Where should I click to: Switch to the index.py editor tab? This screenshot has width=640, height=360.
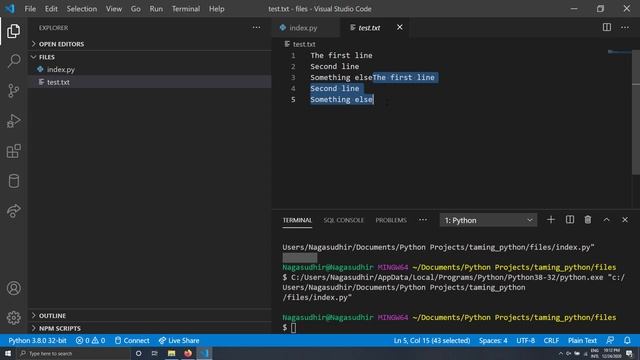(303, 27)
